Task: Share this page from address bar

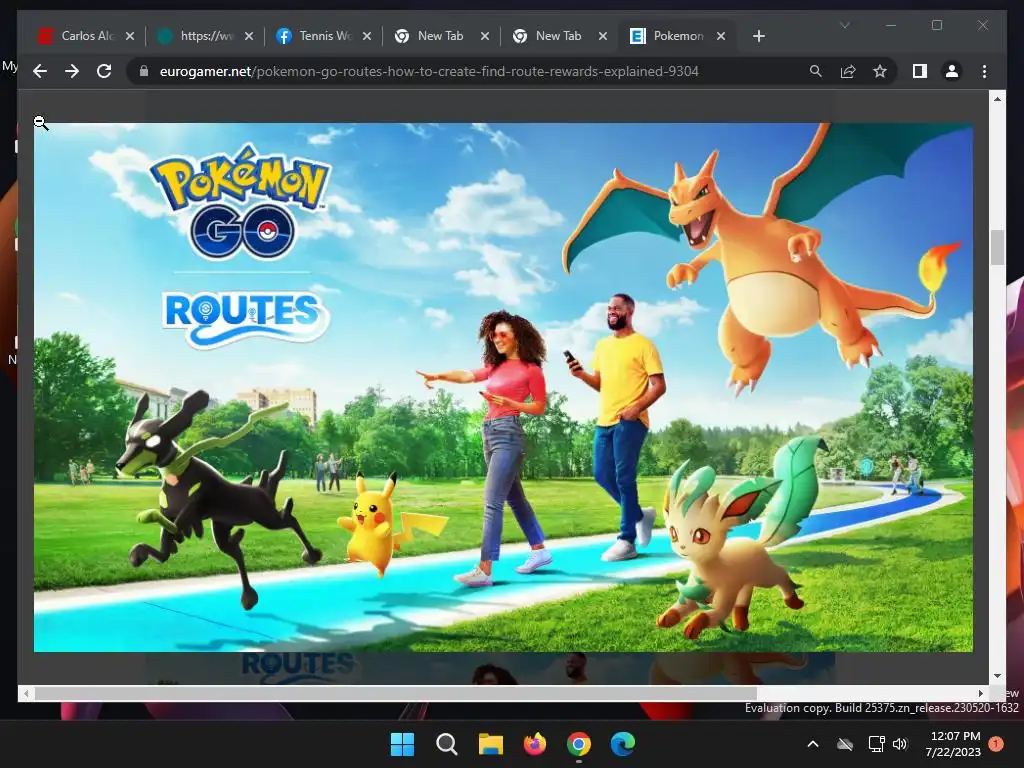Action: (848, 71)
